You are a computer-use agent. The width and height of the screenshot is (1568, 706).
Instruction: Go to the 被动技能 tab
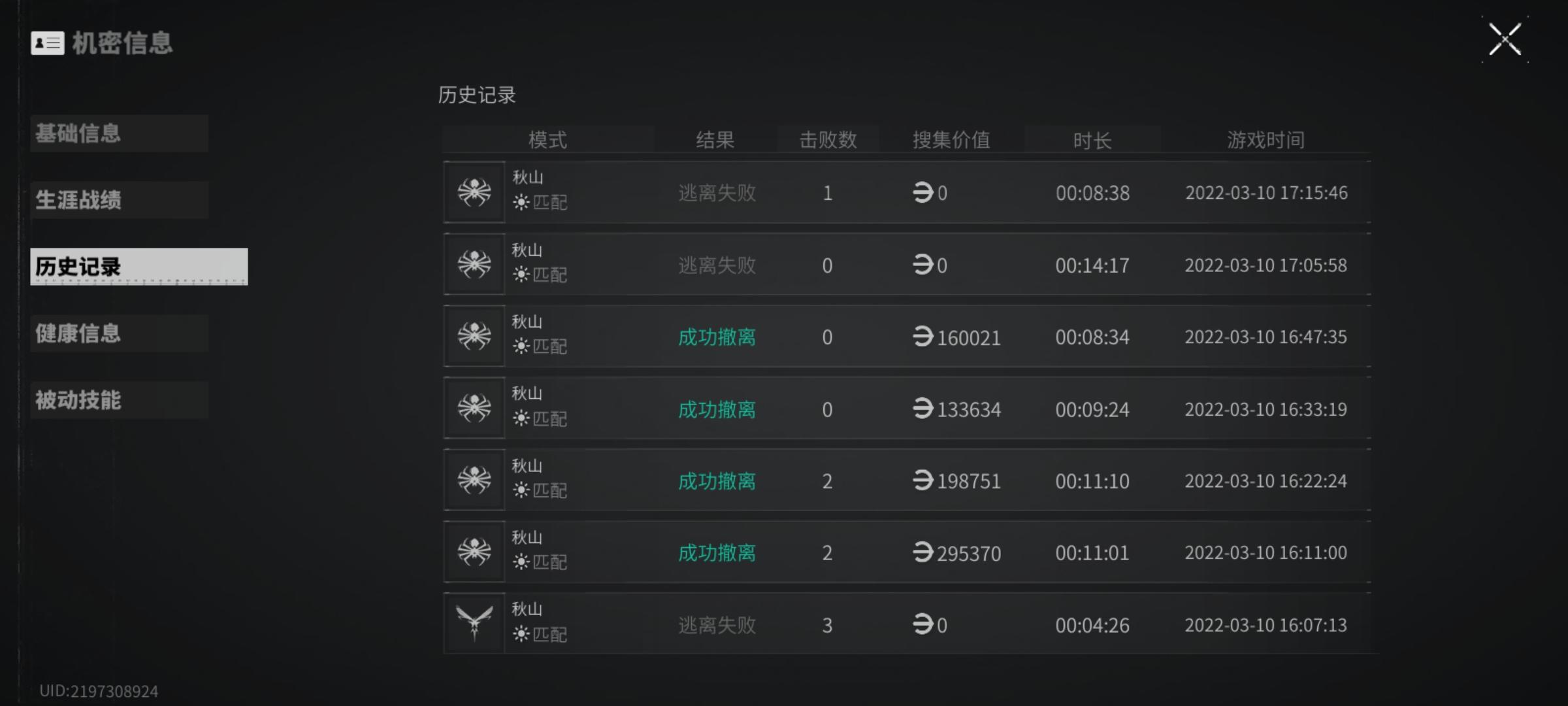[x=119, y=400]
